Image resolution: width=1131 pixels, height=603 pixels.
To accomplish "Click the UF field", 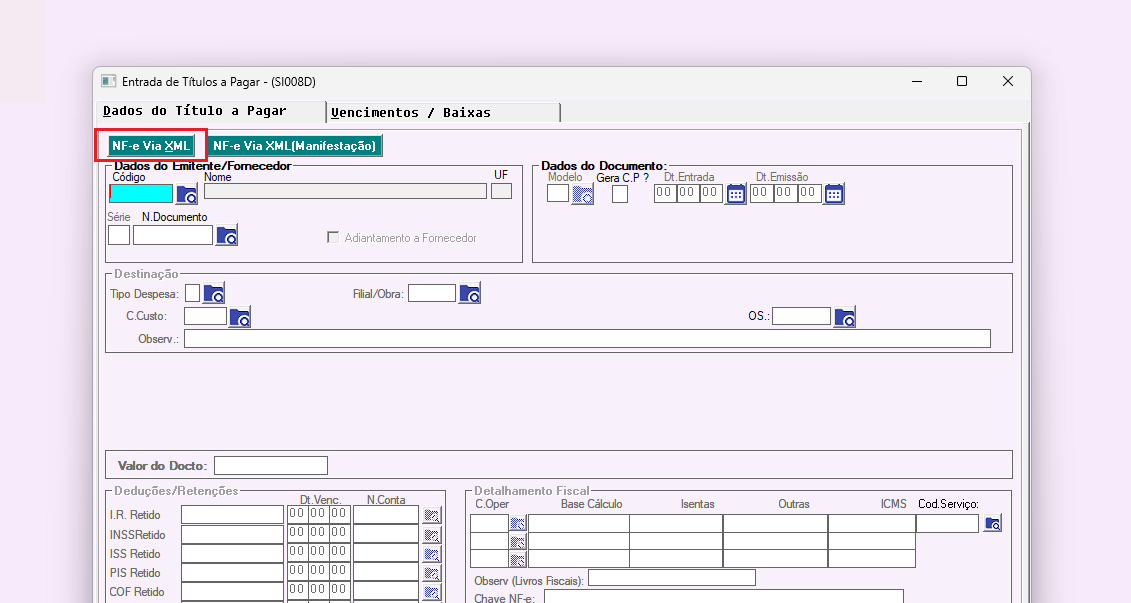I will pos(501,191).
